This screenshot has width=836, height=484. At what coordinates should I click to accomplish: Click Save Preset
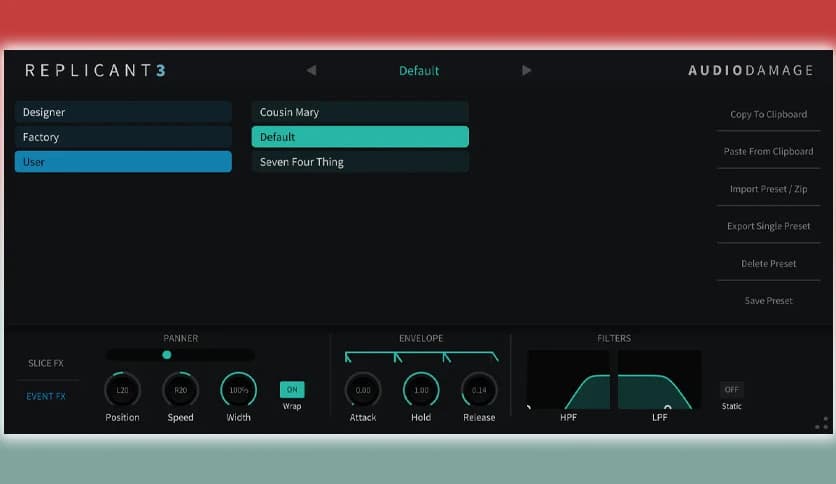click(x=768, y=301)
